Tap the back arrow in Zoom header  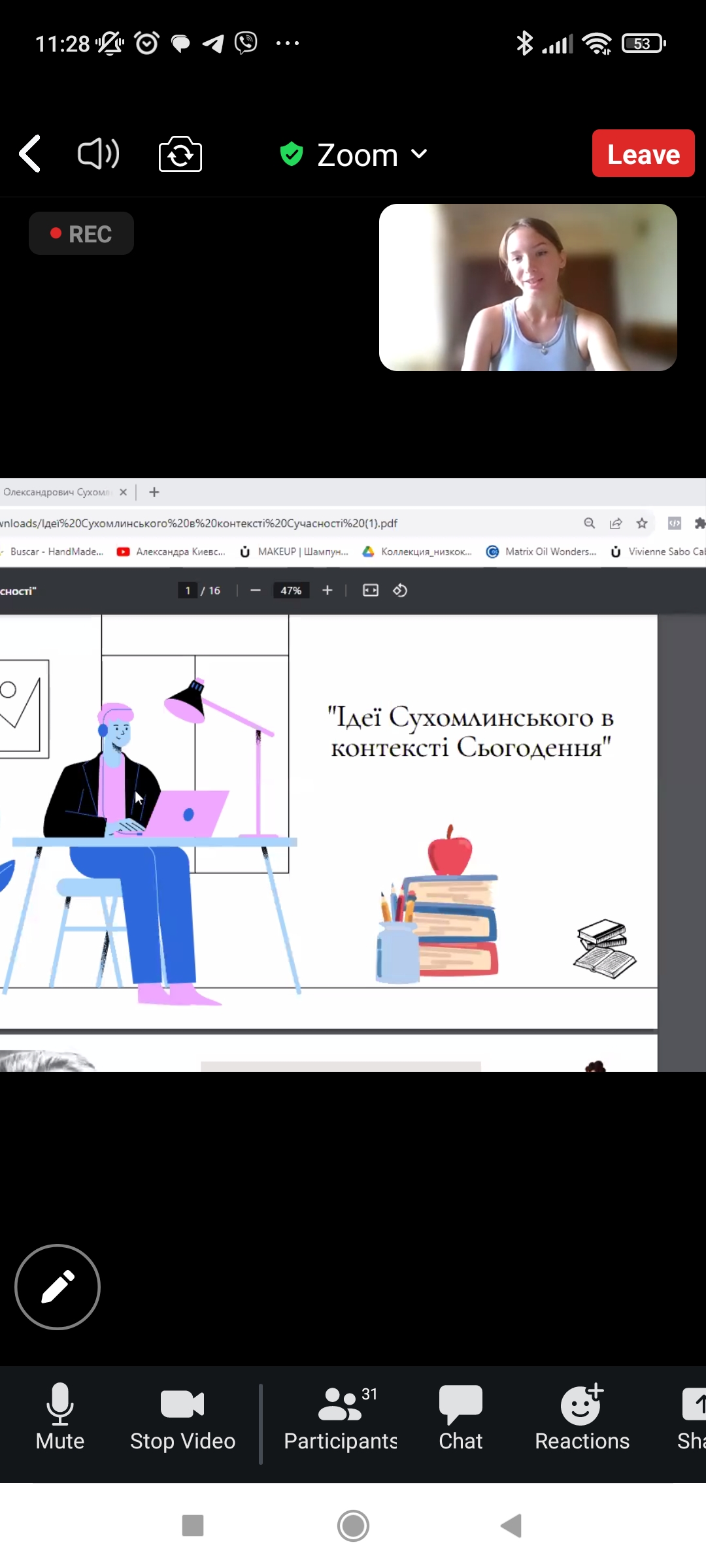tap(30, 154)
